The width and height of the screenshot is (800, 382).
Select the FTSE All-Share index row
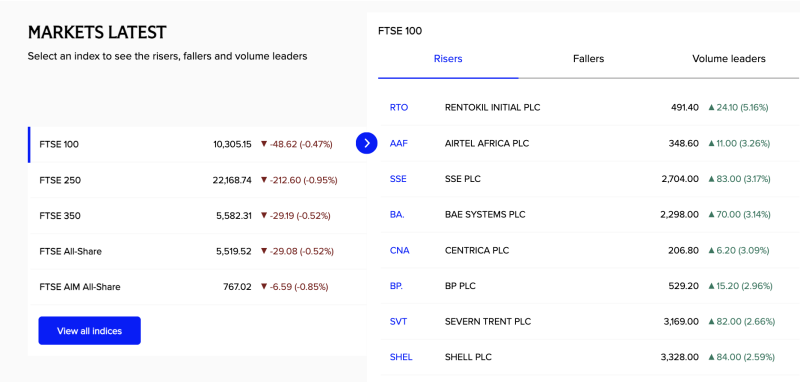click(197, 251)
